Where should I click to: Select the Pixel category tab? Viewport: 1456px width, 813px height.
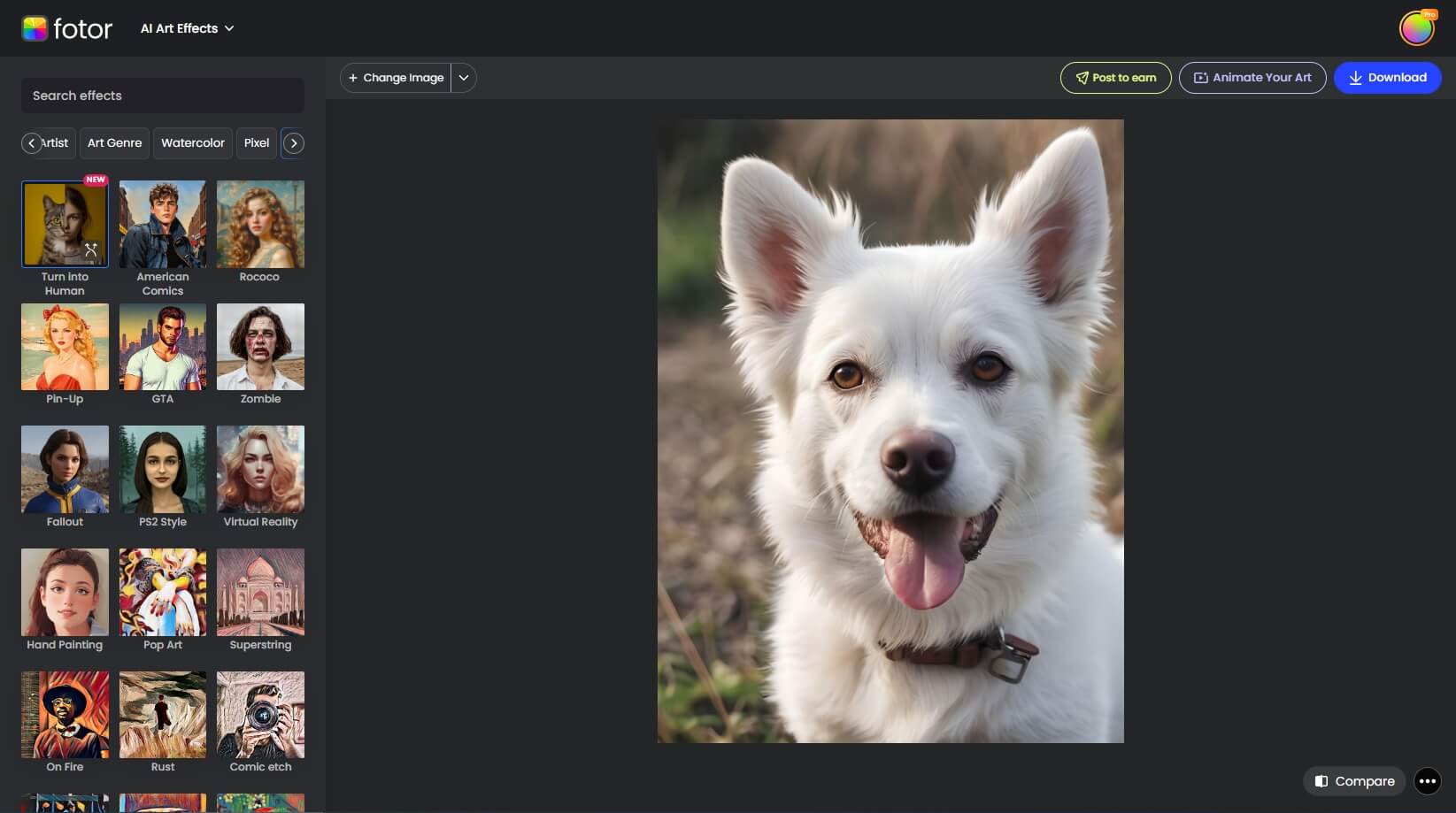click(257, 142)
